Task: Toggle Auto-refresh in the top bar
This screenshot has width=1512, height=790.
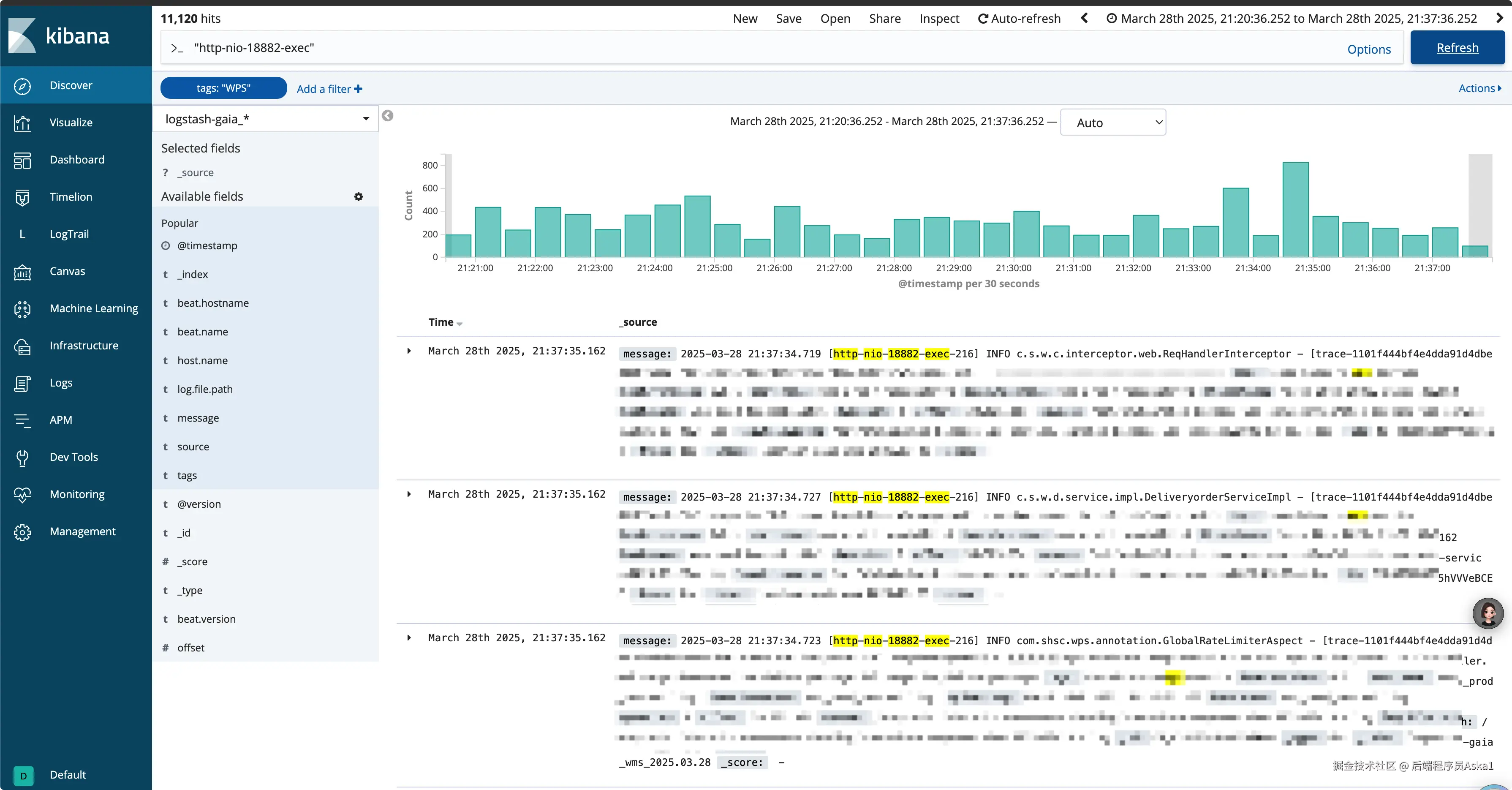Action: (1019, 18)
